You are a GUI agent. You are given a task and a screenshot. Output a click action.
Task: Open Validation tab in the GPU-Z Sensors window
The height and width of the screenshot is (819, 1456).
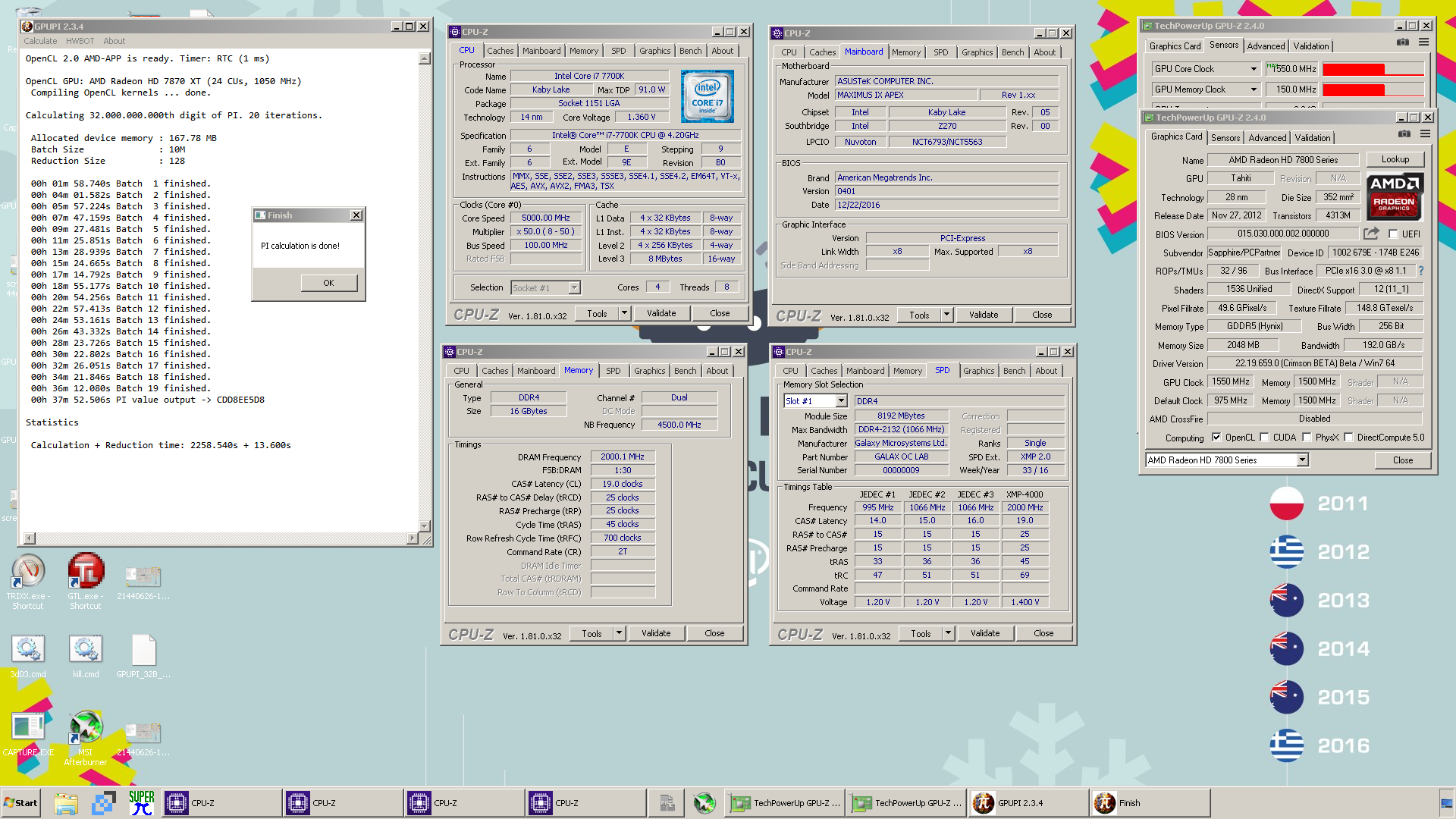click(x=1310, y=46)
